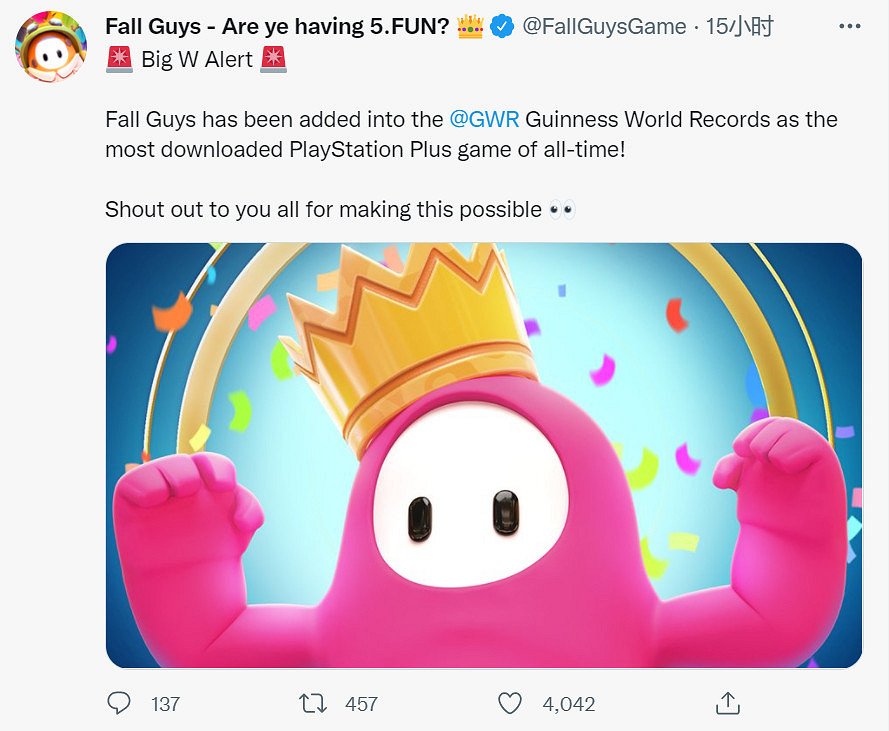Click the eyes emoji ending the tweet
This screenshot has width=889, height=731.
click(562, 211)
